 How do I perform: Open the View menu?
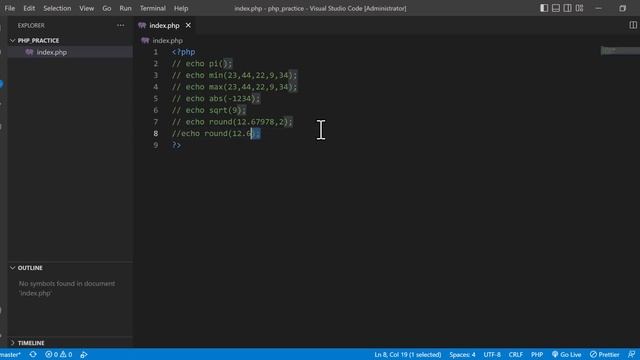tap(87, 8)
